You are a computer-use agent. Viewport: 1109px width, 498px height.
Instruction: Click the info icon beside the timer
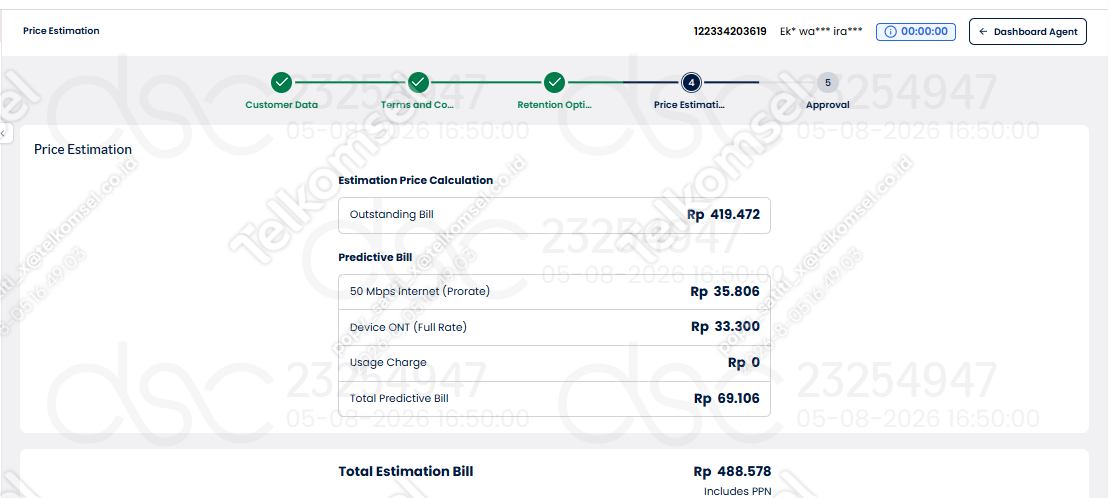tap(890, 32)
